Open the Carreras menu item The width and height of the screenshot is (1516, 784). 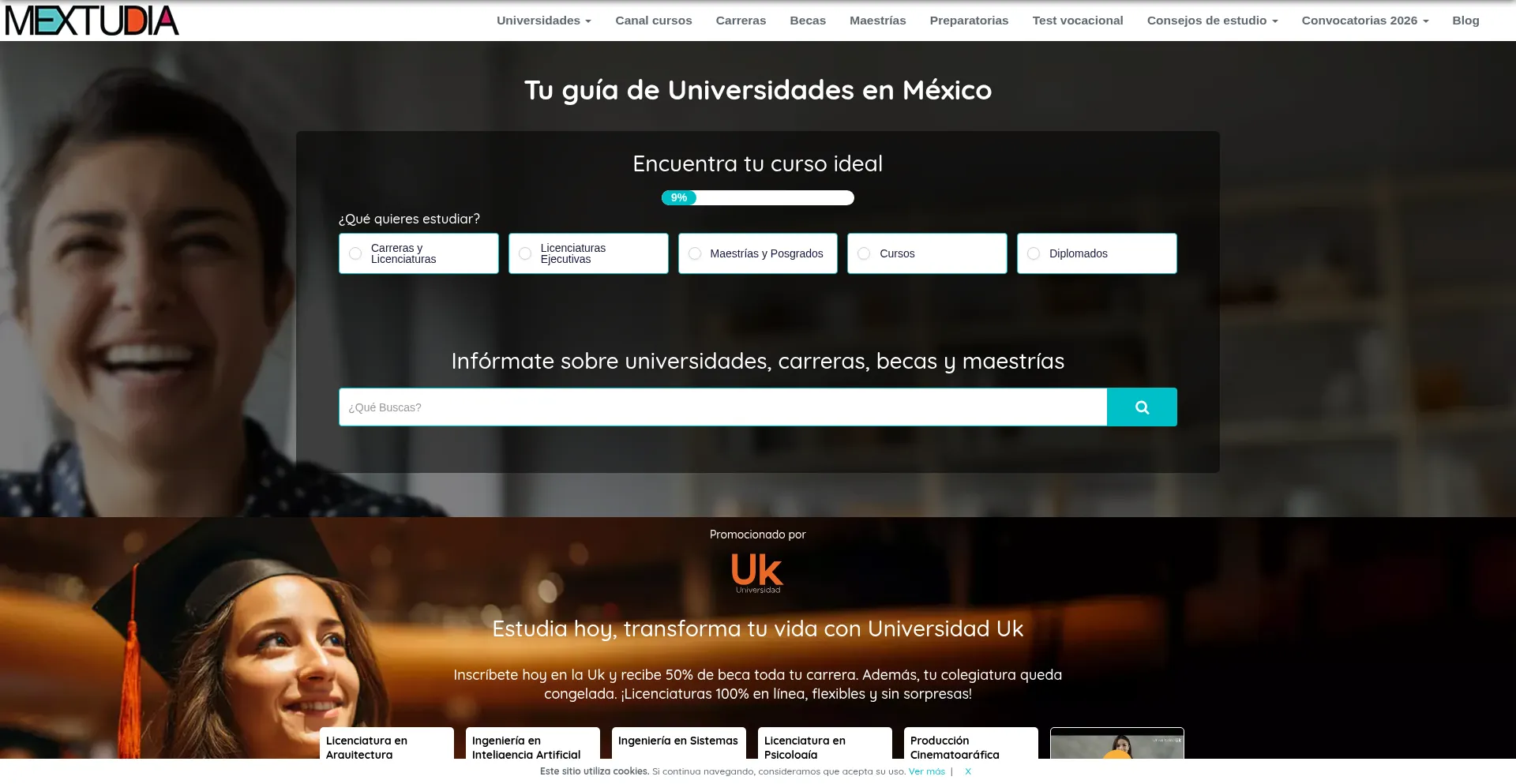pyautogui.click(x=741, y=21)
